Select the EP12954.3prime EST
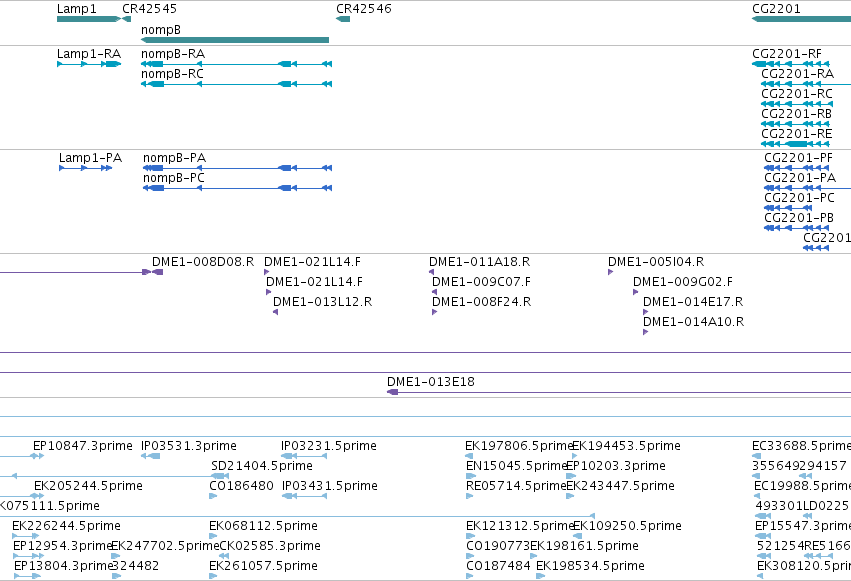The height and width of the screenshot is (581, 851). tap(62, 546)
